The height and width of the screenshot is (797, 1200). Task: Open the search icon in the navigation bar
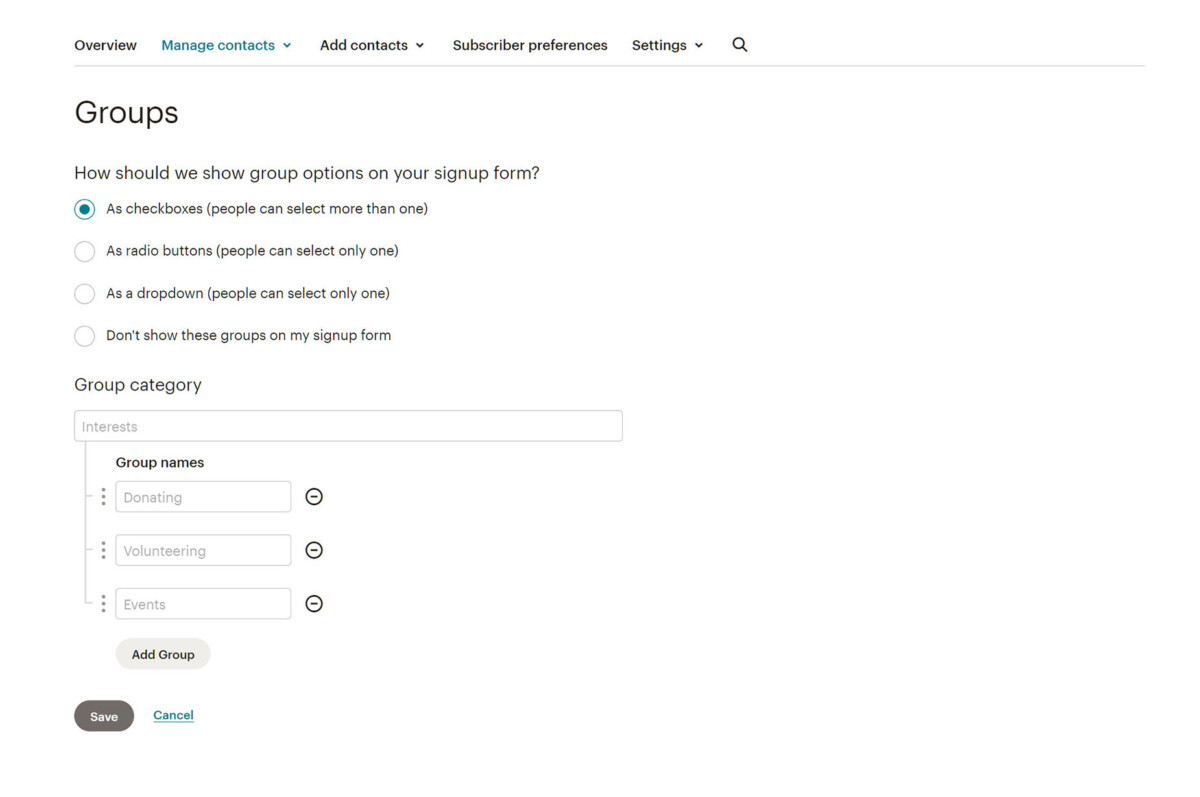pyautogui.click(x=739, y=44)
